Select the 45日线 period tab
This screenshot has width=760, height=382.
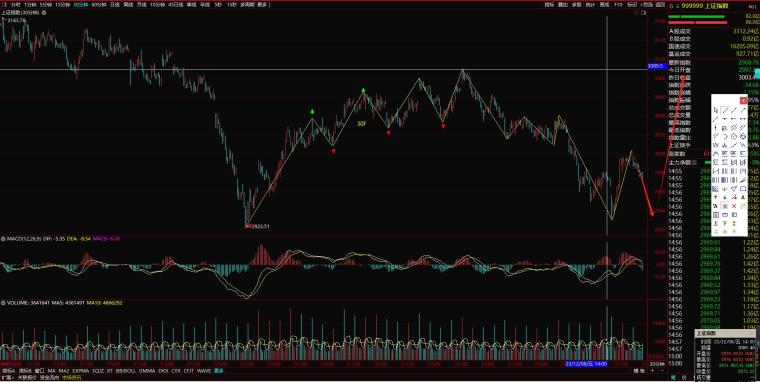175,4
